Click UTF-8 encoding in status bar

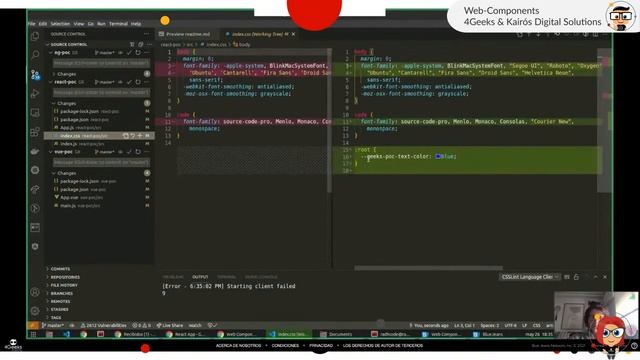511,325
